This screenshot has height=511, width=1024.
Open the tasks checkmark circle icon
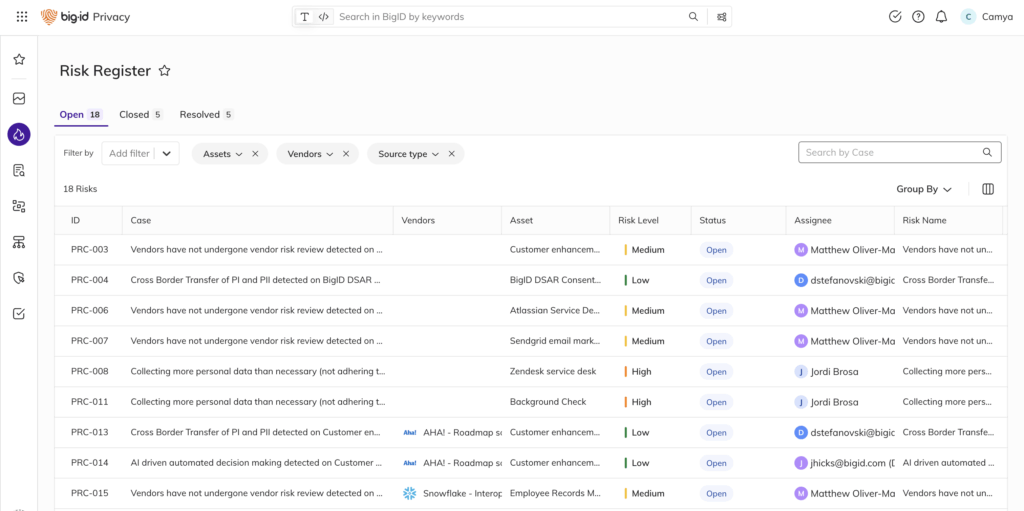[895, 17]
